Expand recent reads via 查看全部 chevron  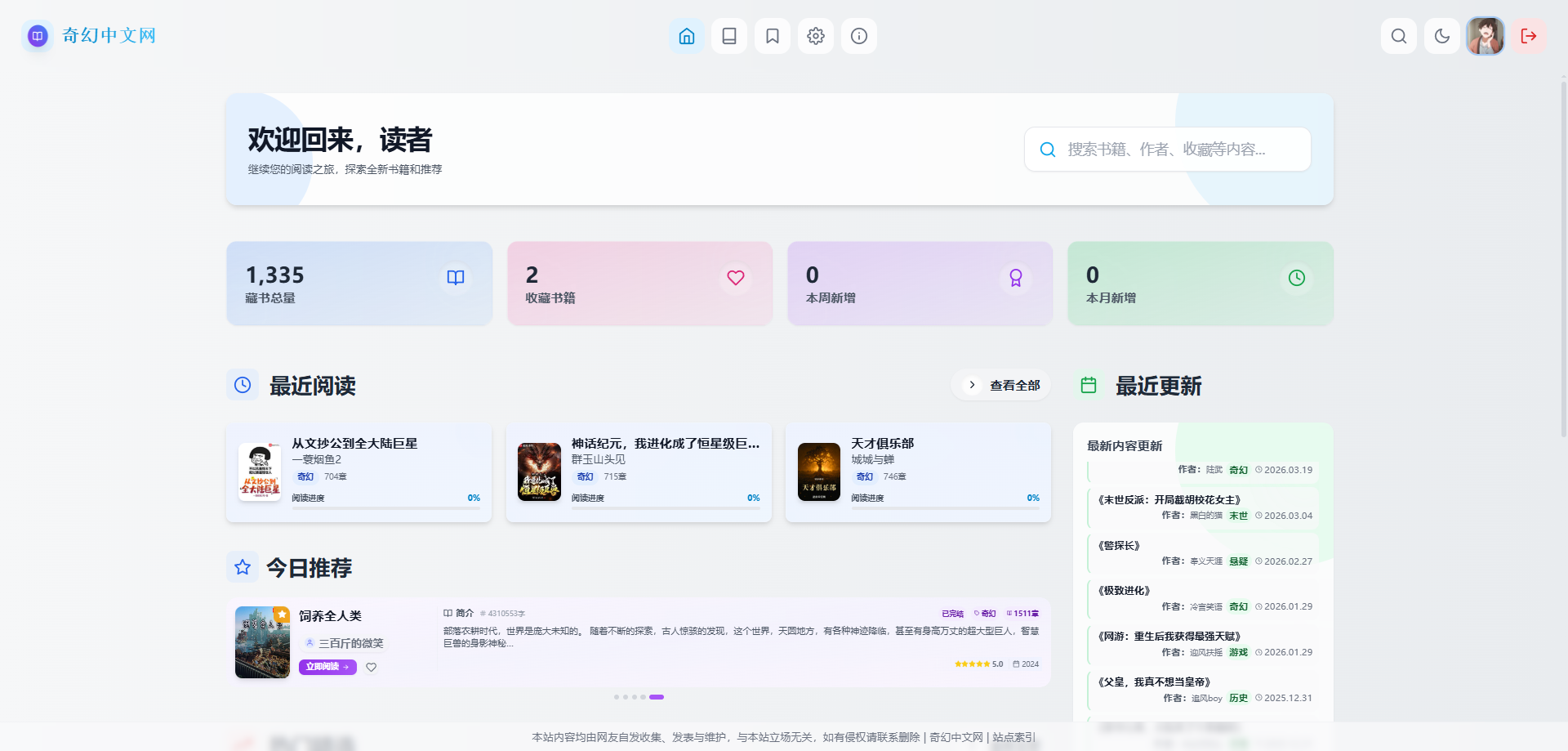972,385
